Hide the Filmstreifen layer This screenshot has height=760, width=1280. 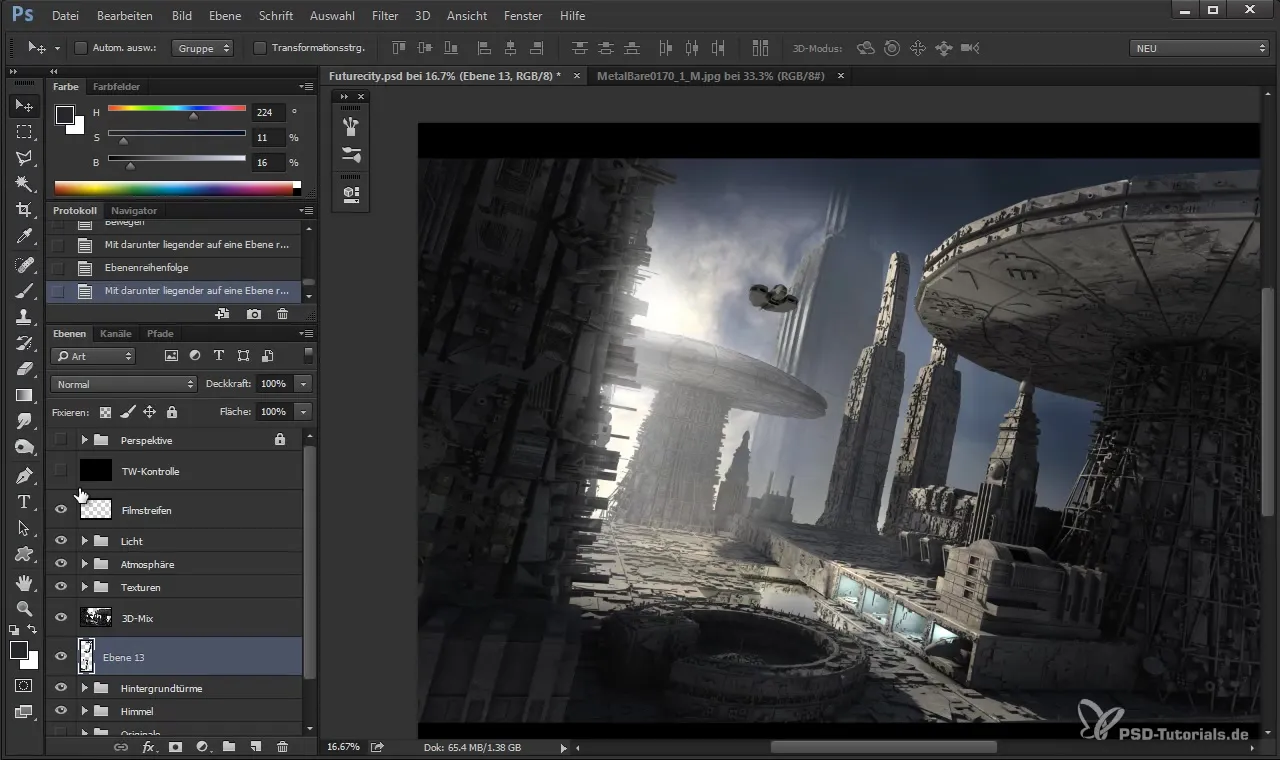pos(61,509)
